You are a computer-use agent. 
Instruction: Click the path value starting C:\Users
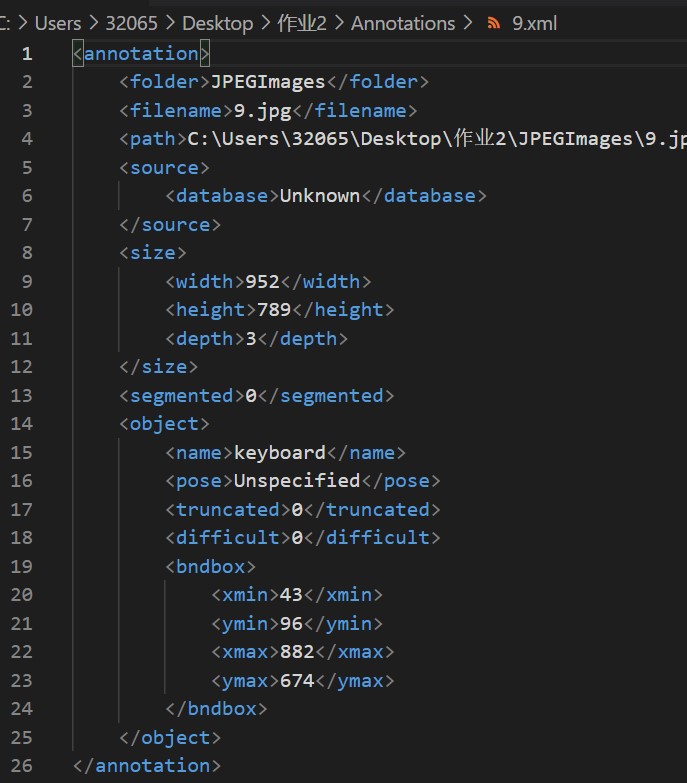[x=437, y=139]
